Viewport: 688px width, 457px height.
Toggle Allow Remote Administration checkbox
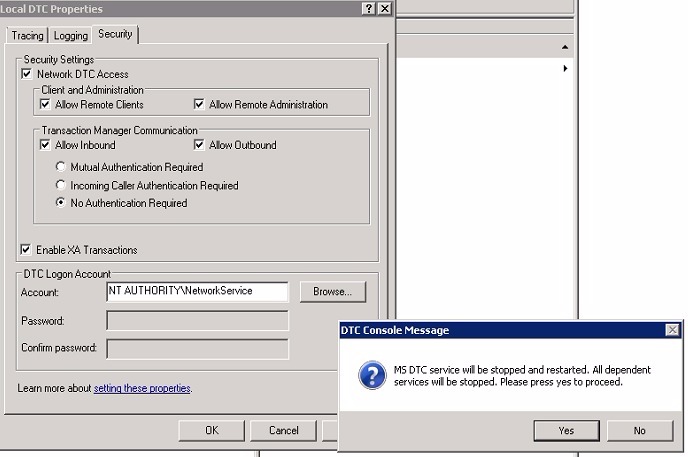click(x=199, y=104)
